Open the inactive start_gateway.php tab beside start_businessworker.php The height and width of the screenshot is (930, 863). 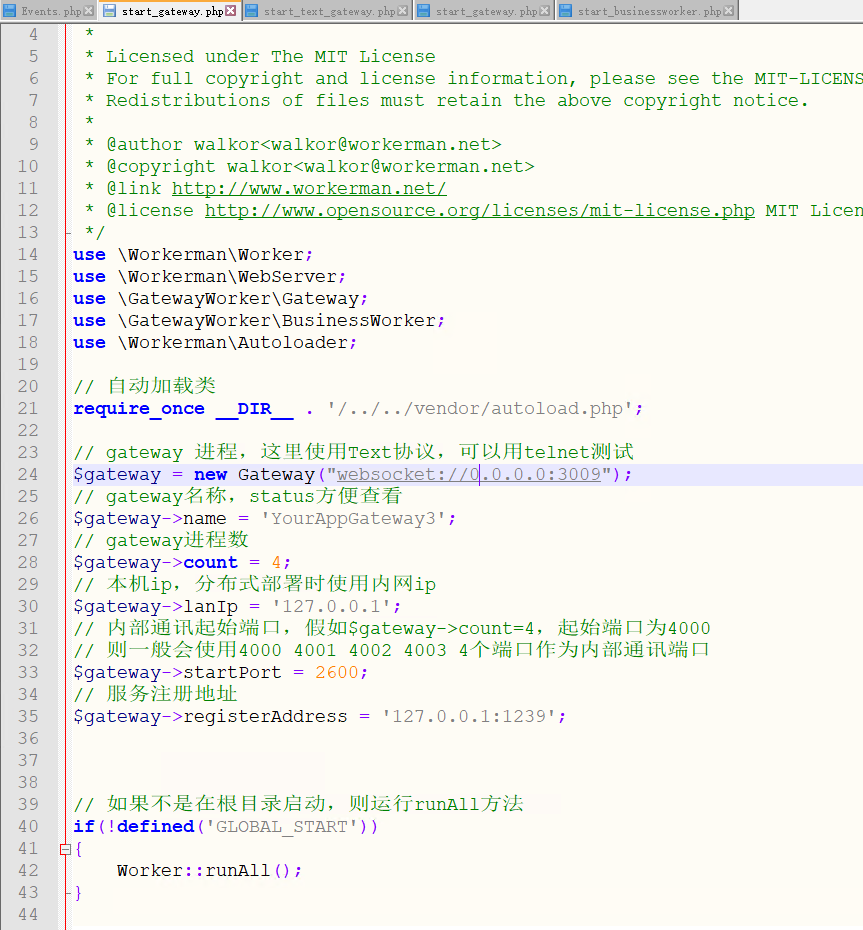[x=484, y=11]
